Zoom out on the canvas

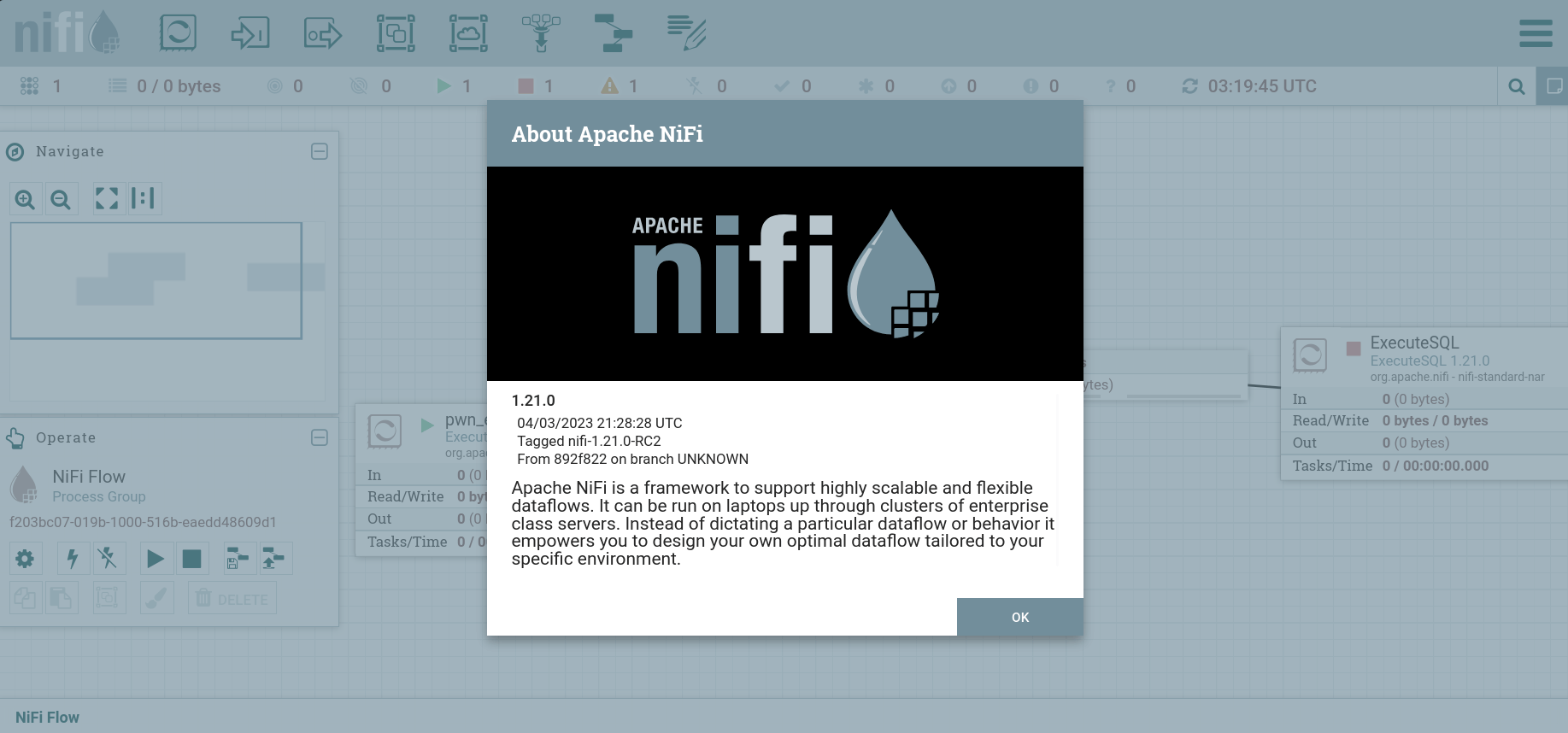(x=61, y=199)
